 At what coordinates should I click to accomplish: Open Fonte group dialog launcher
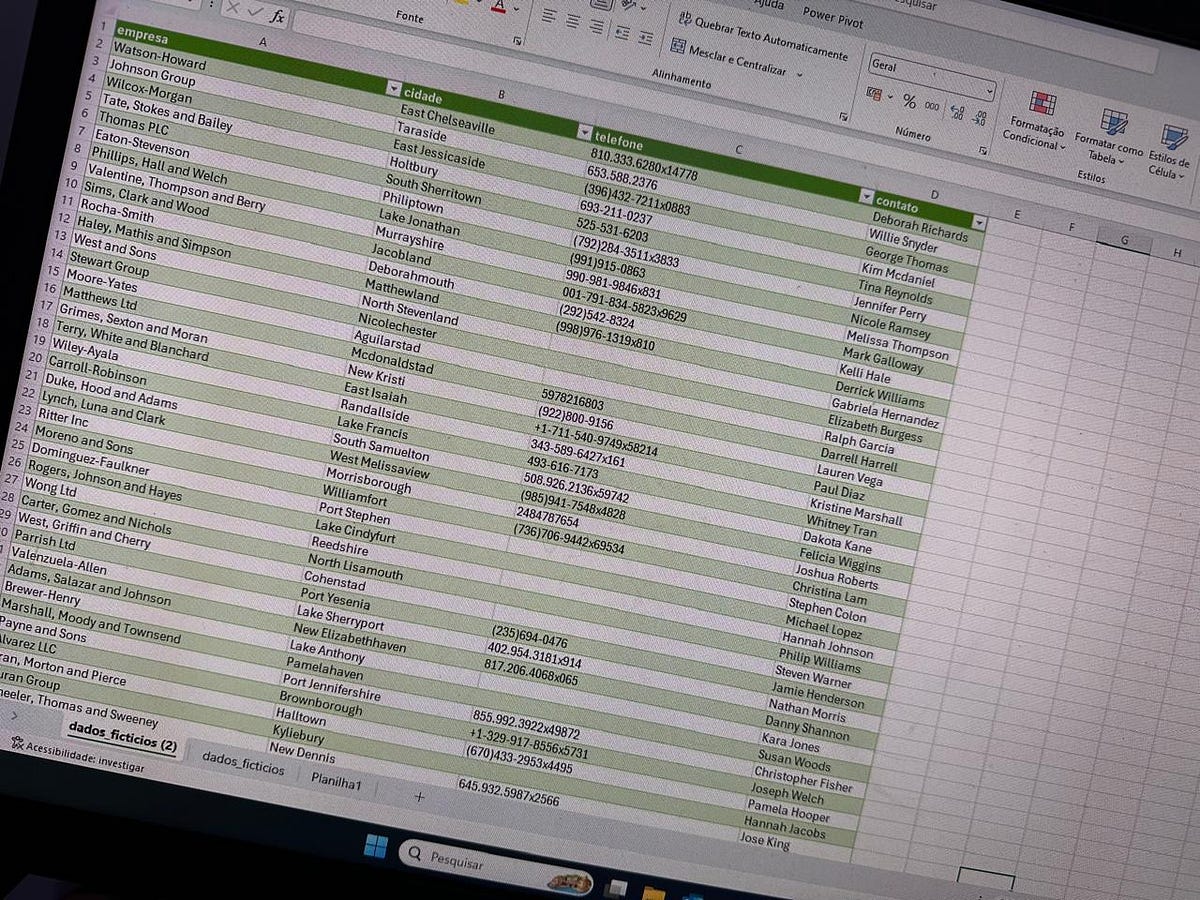(x=517, y=41)
